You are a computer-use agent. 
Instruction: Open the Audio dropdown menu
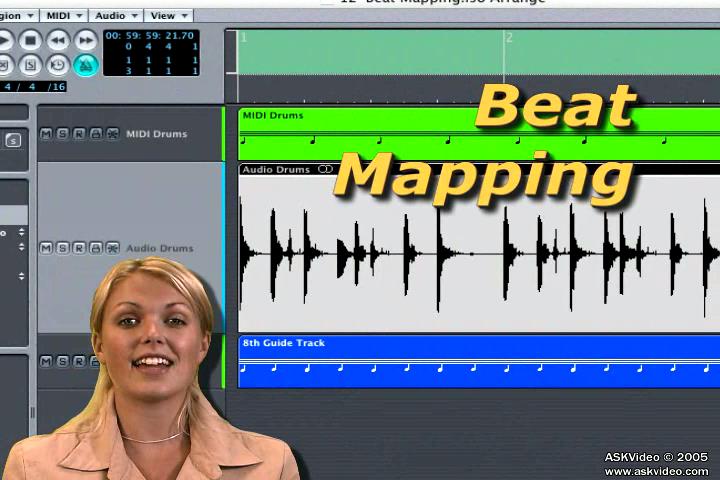tap(116, 16)
